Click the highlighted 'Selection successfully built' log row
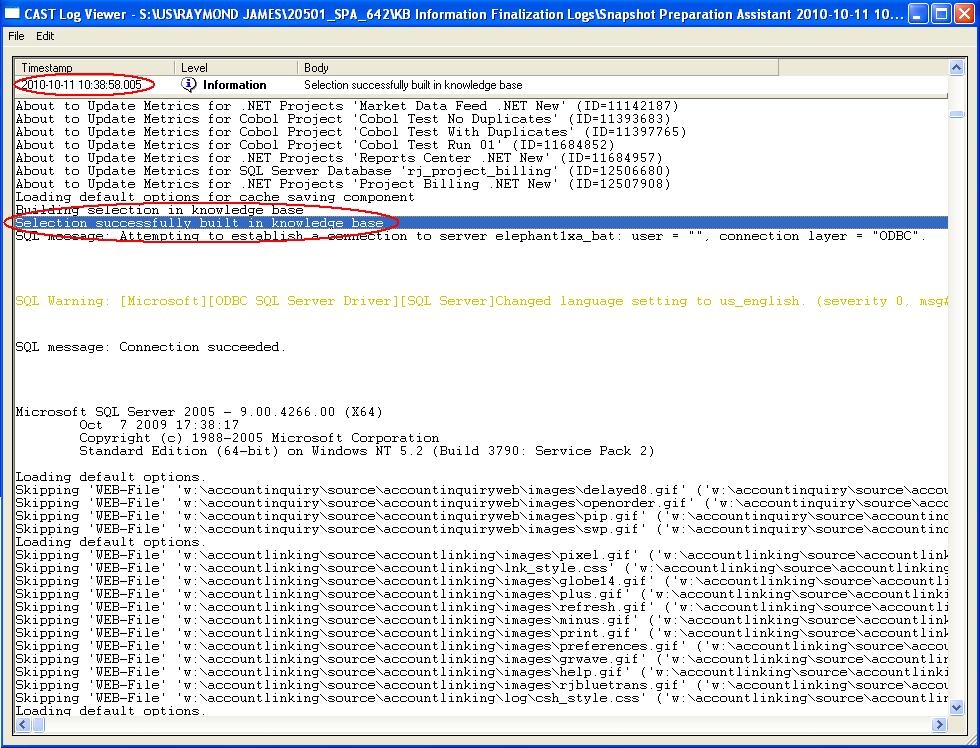This screenshot has height=748, width=980. click(481, 223)
